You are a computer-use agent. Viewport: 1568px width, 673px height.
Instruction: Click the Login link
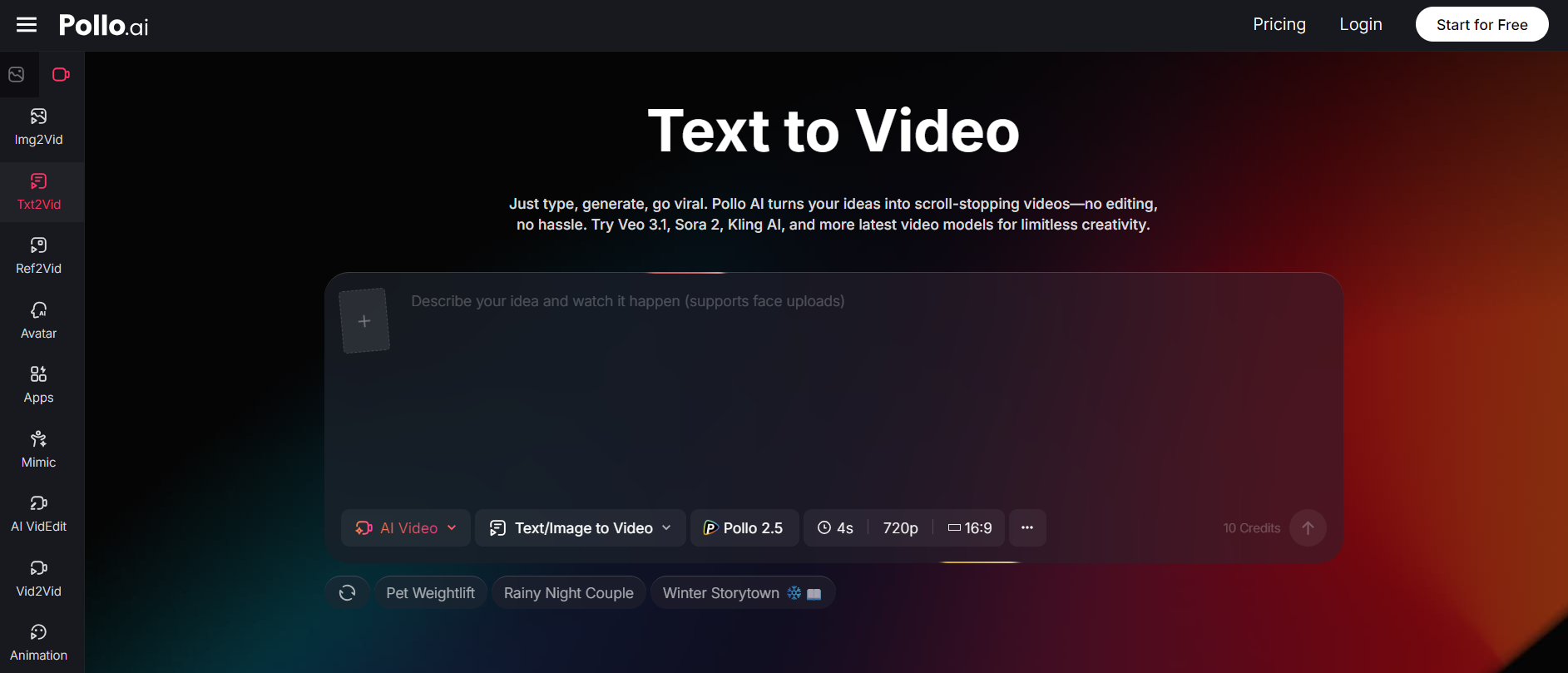click(1360, 25)
